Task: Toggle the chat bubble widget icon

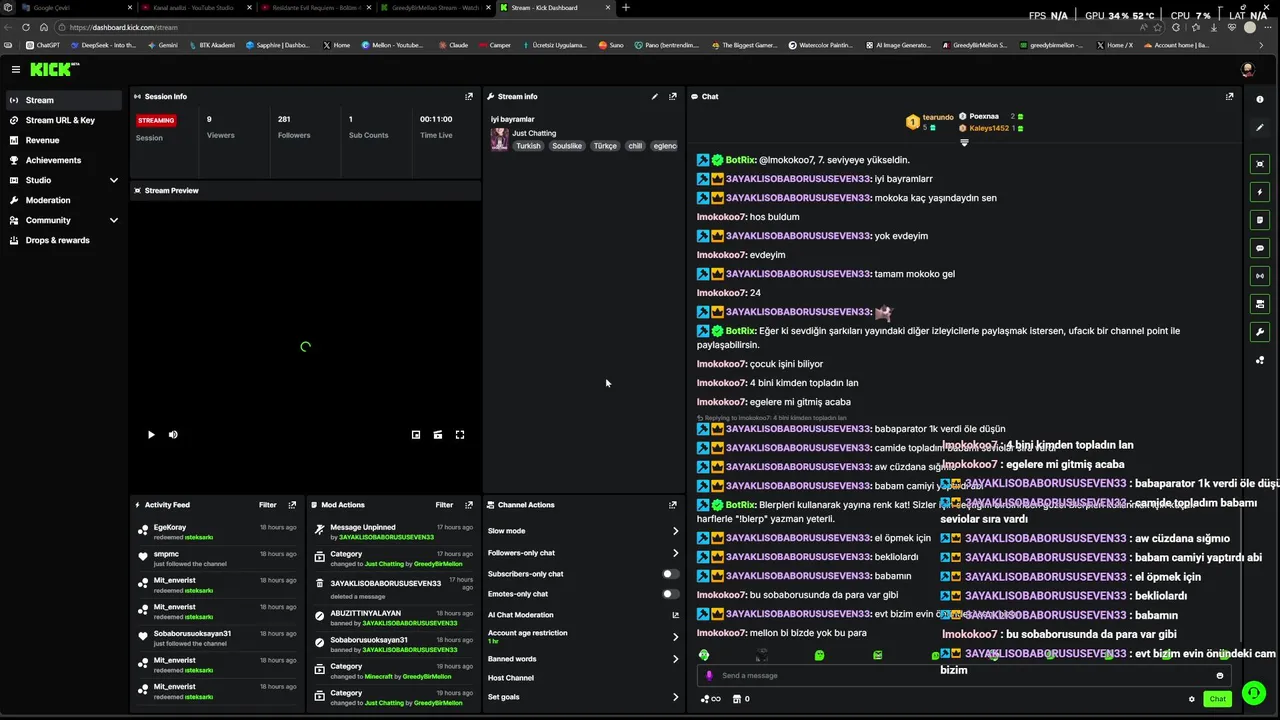Action: coord(1260,248)
